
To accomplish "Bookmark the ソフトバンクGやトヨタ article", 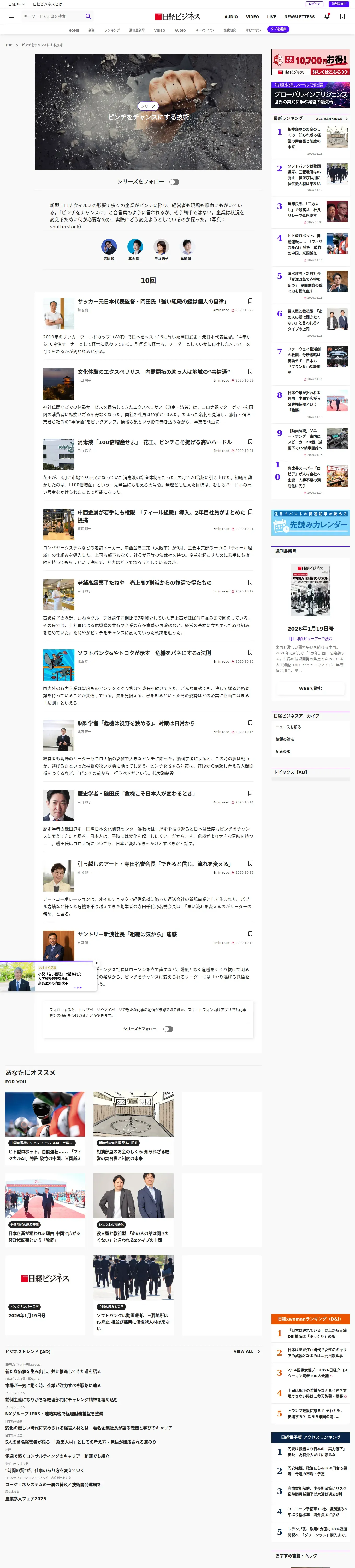I will pos(250,653).
